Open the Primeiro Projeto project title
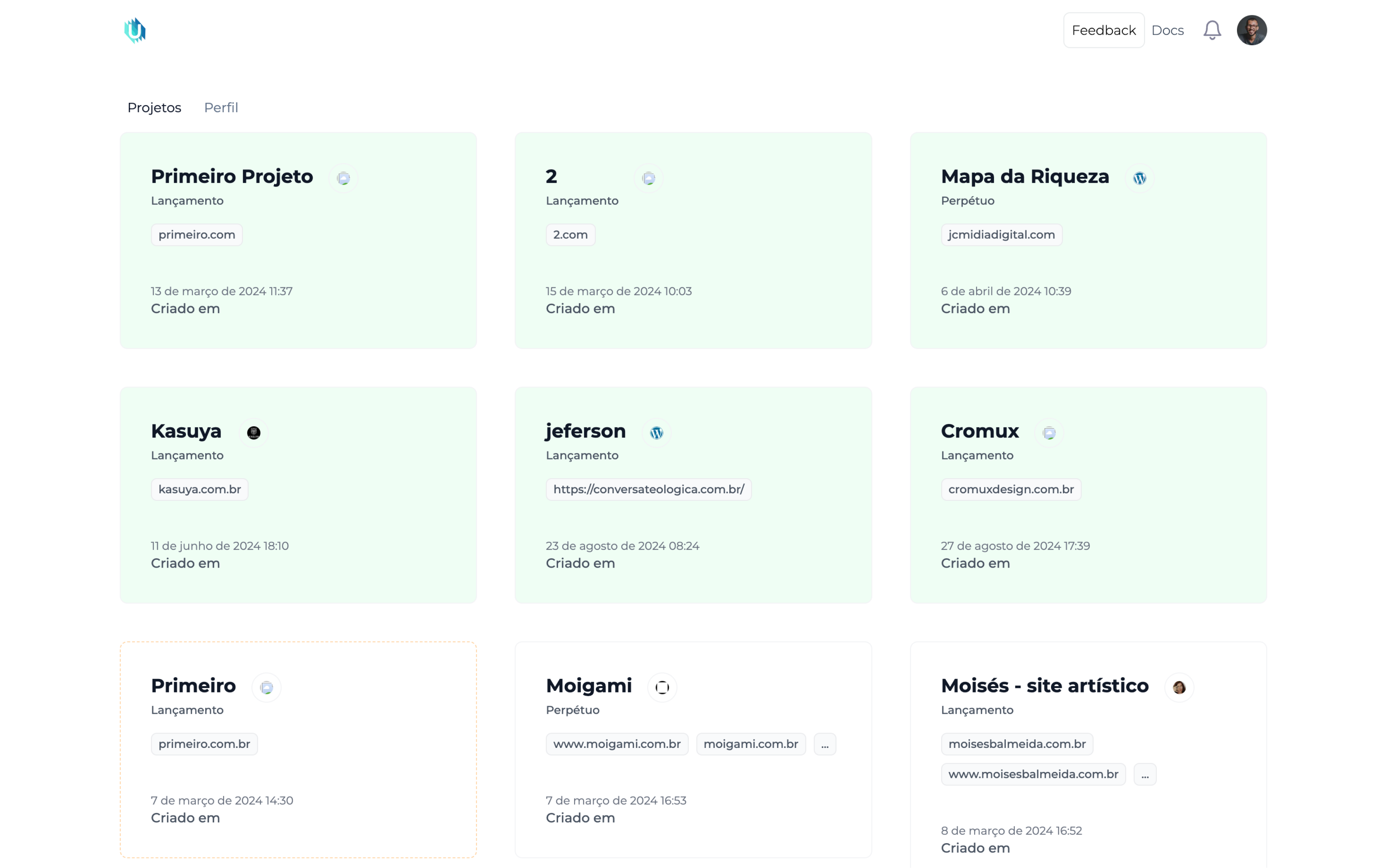This screenshot has height=868, width=1387. point(232,176)
